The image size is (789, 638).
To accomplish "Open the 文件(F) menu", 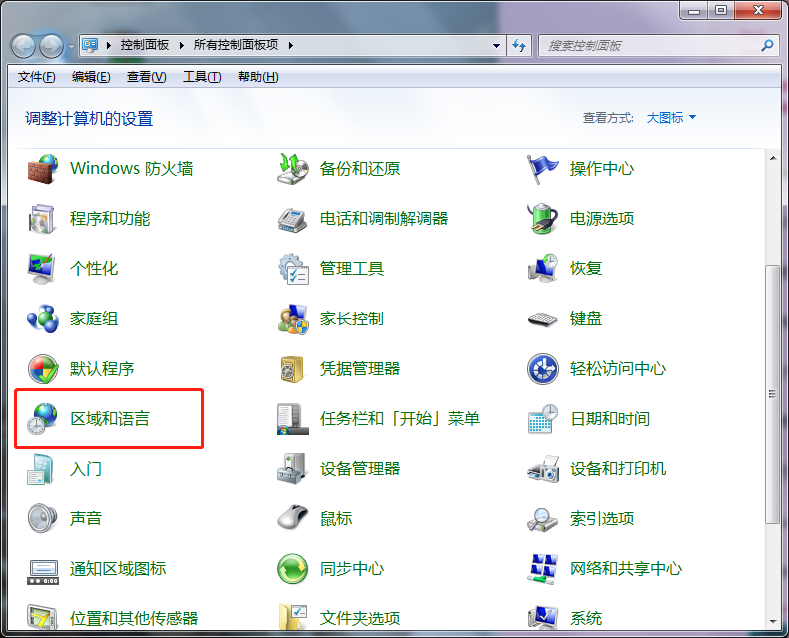I will tap(36, 77).
